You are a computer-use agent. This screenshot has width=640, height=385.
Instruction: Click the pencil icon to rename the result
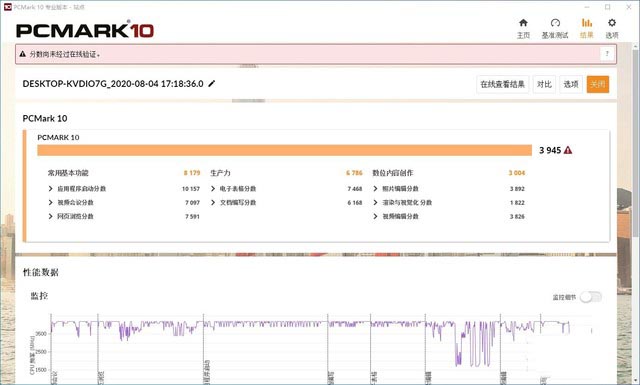coord(211,84)
